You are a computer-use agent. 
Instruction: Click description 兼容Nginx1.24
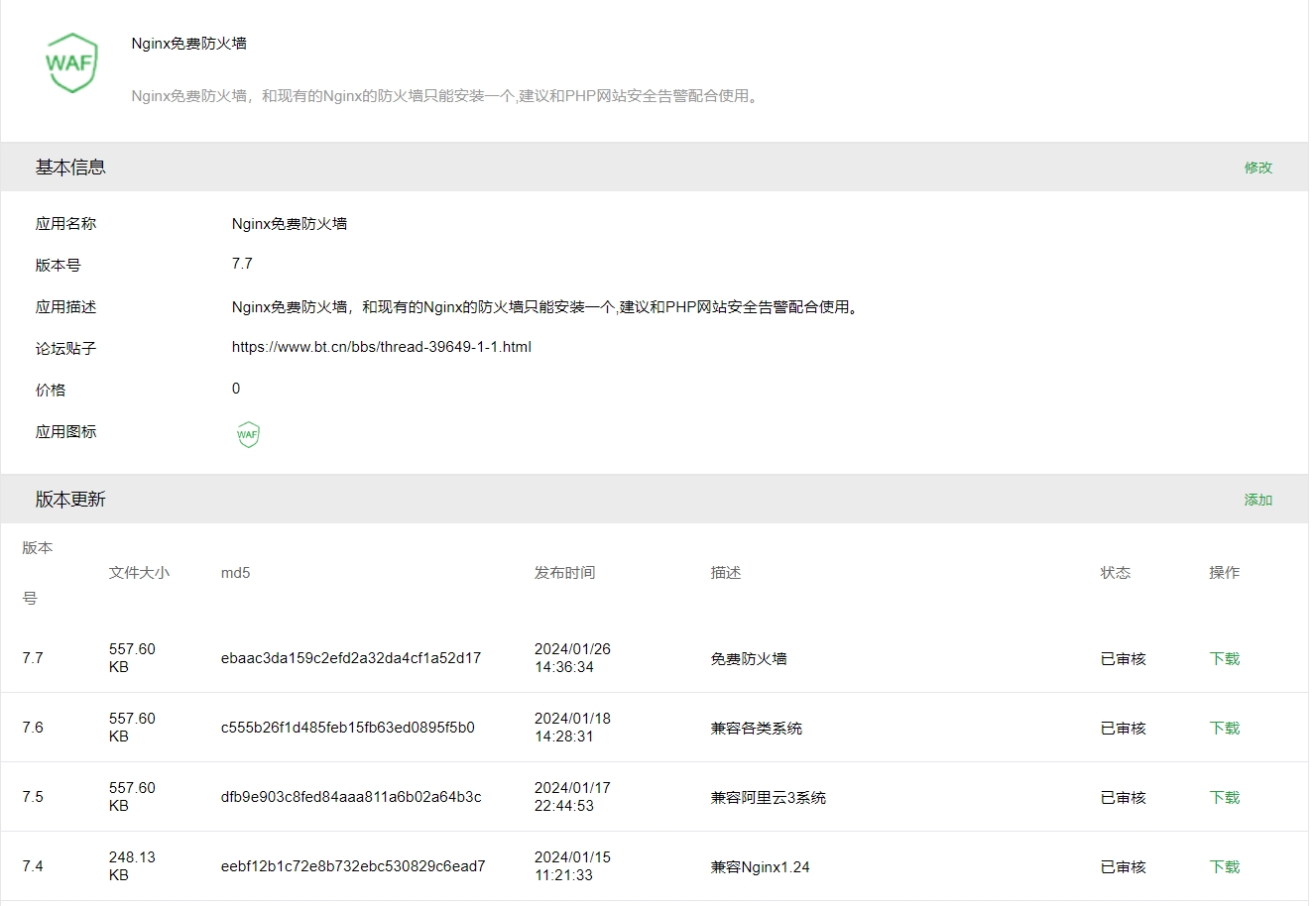(x=761, y=866)
